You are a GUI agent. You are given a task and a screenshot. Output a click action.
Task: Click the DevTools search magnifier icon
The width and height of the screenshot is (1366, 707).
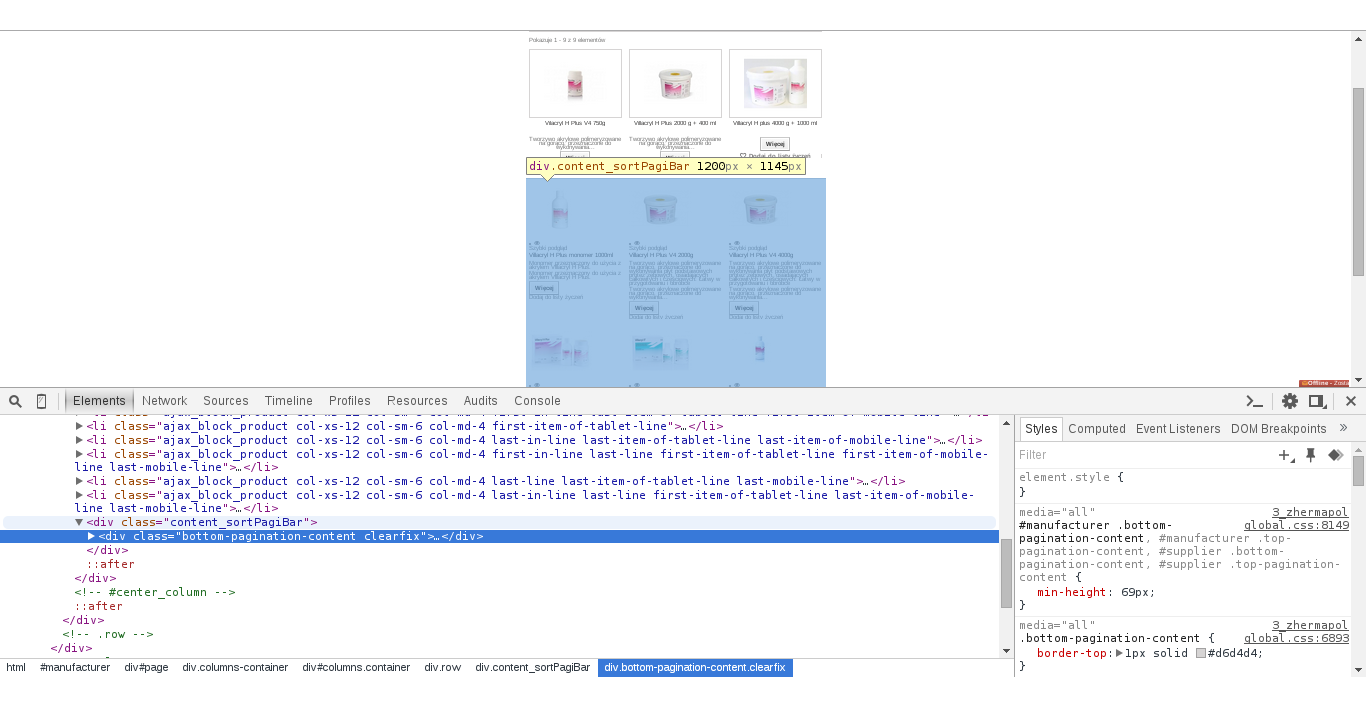[16, 401]
